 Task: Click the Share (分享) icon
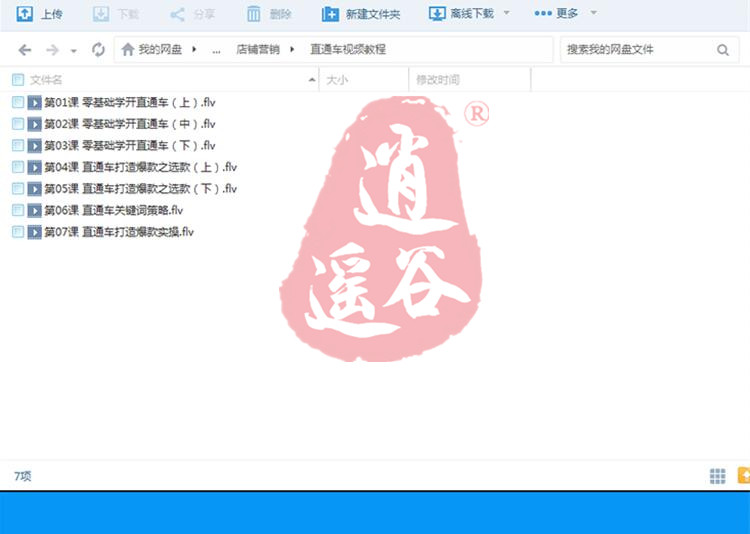click(177, 14)
